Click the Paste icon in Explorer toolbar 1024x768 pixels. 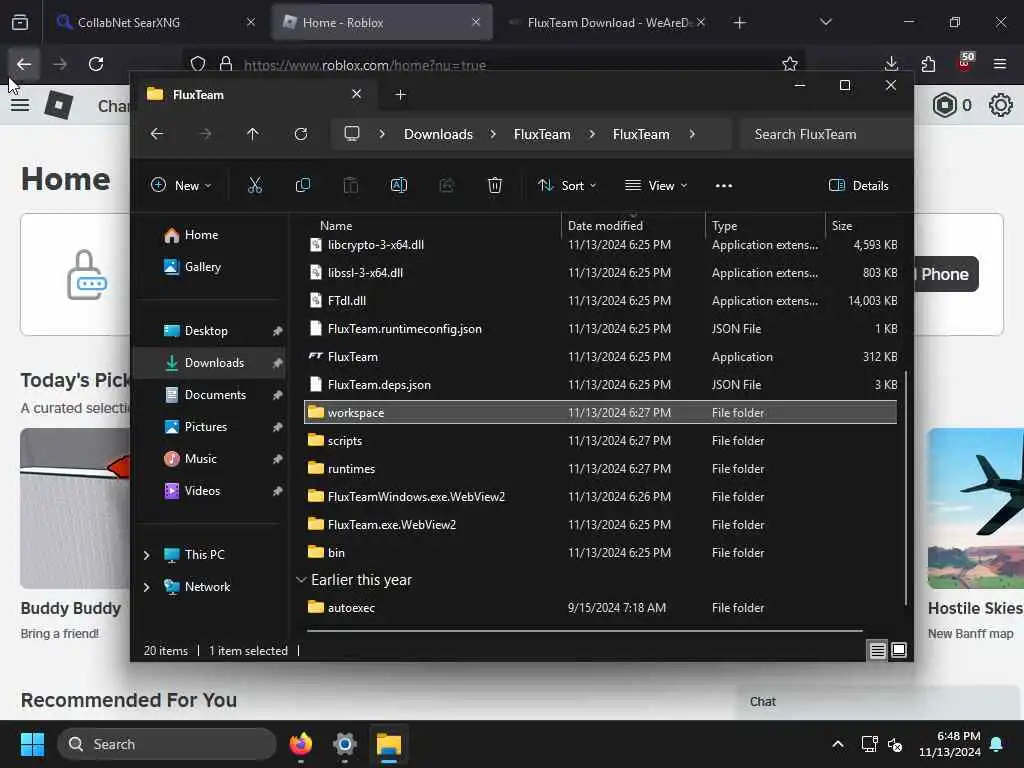[x=351, y=185]
